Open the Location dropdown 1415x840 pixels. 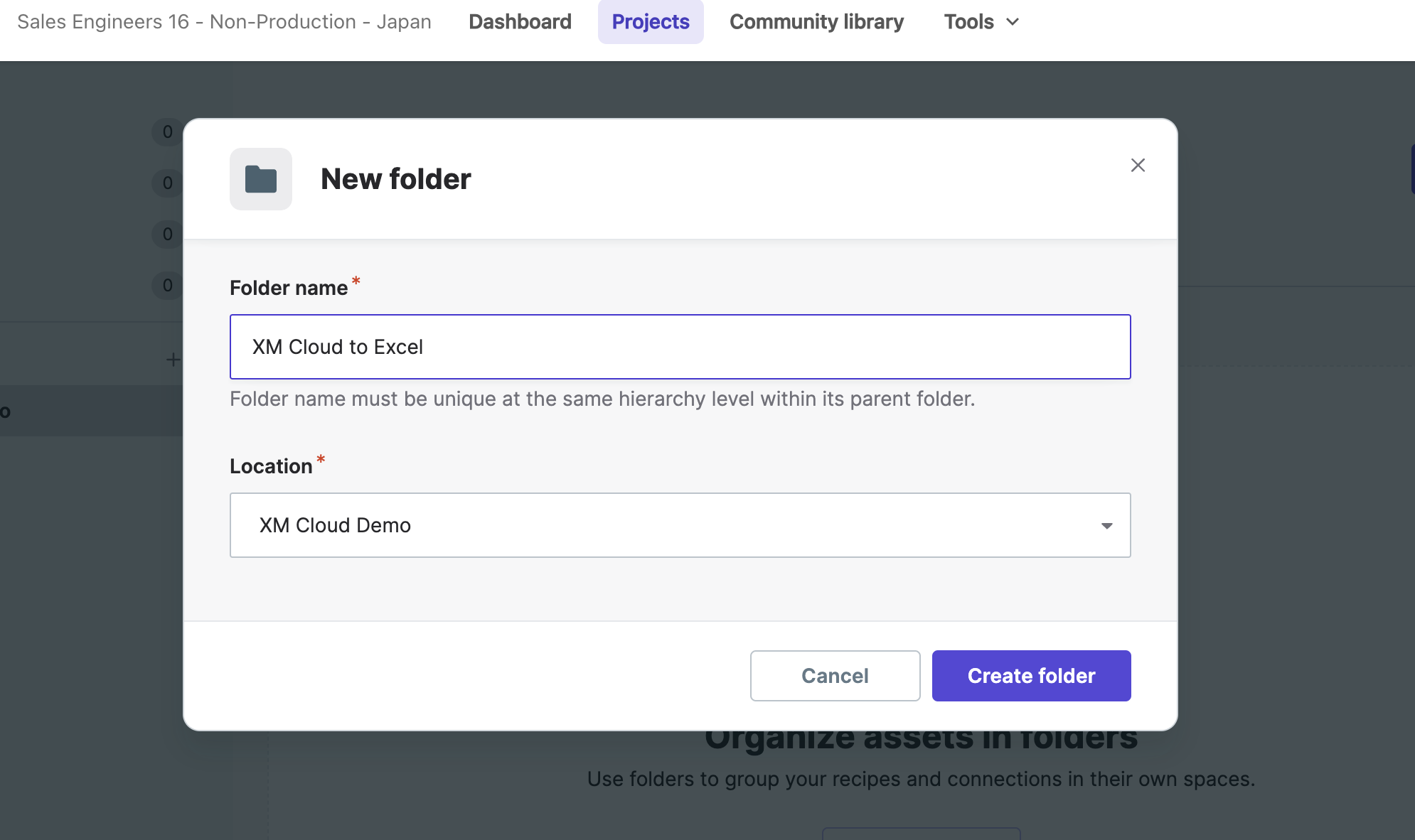coord(680,525)
